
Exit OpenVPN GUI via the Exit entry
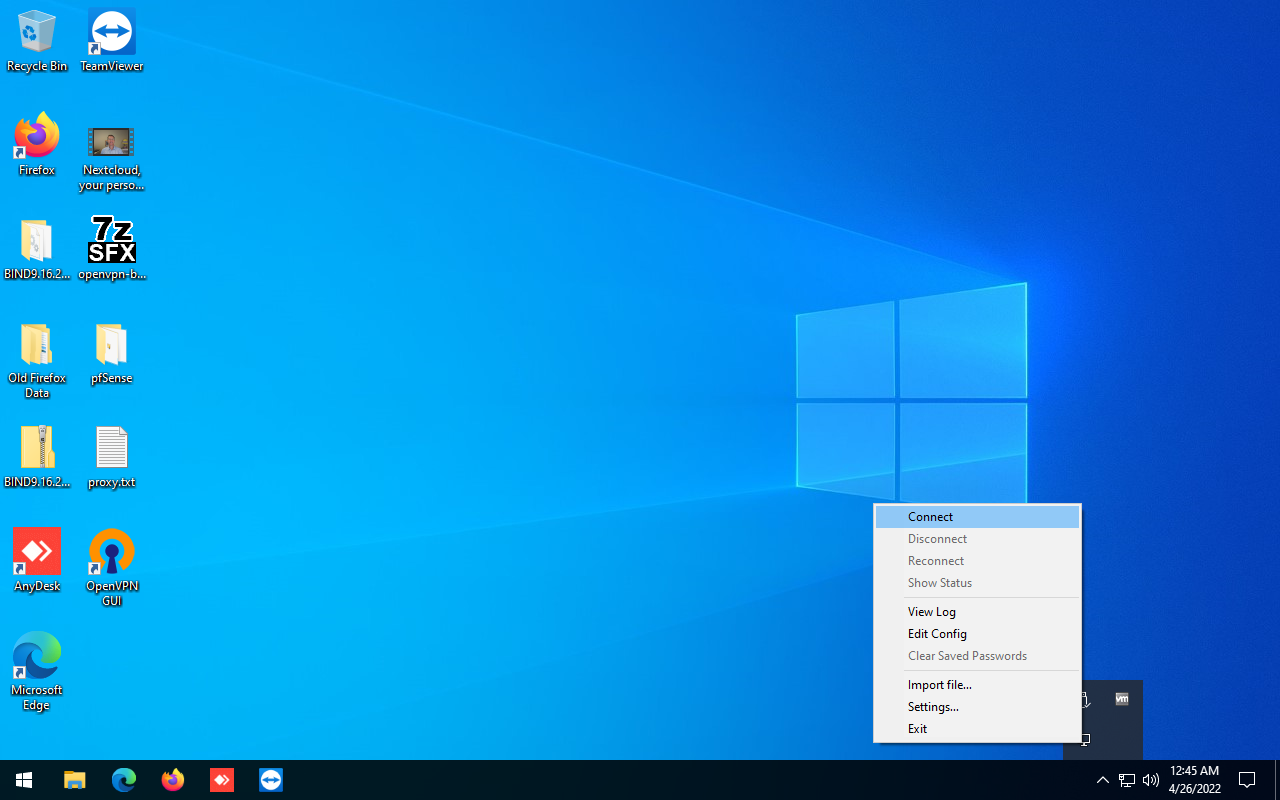click(x=917, y=729)
